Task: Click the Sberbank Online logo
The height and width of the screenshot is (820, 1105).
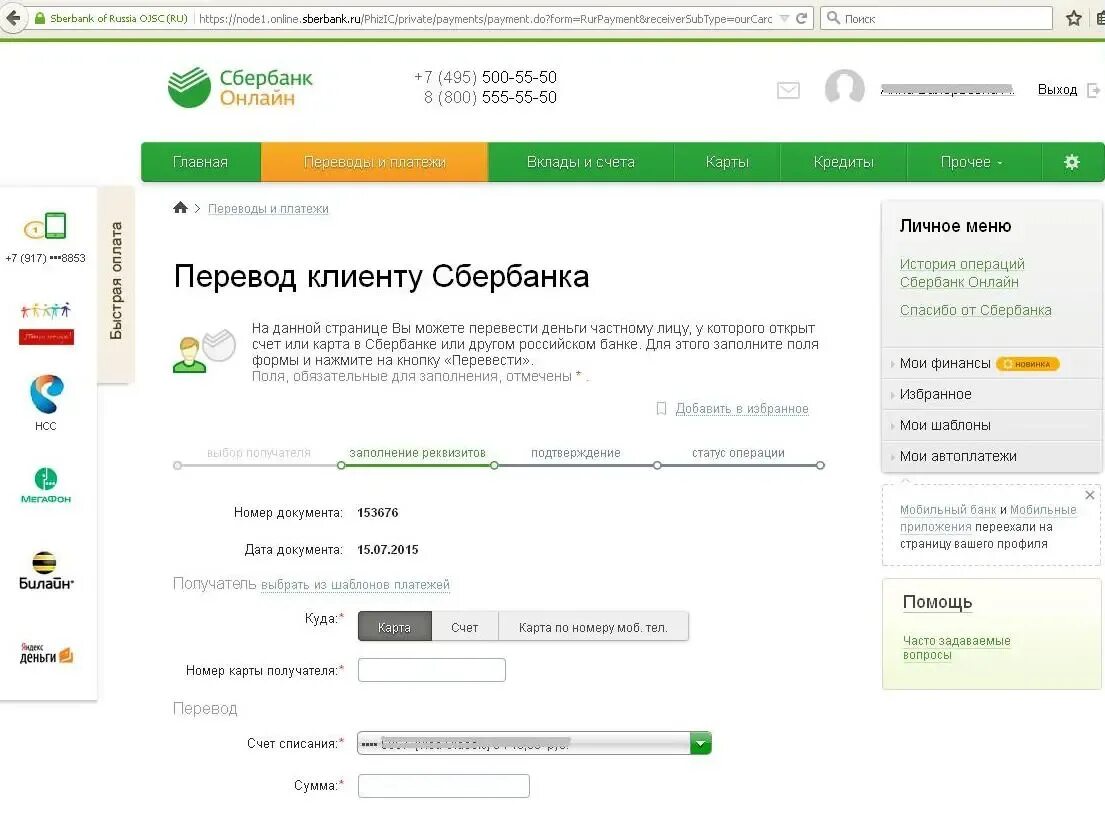Action: (240, 87)
